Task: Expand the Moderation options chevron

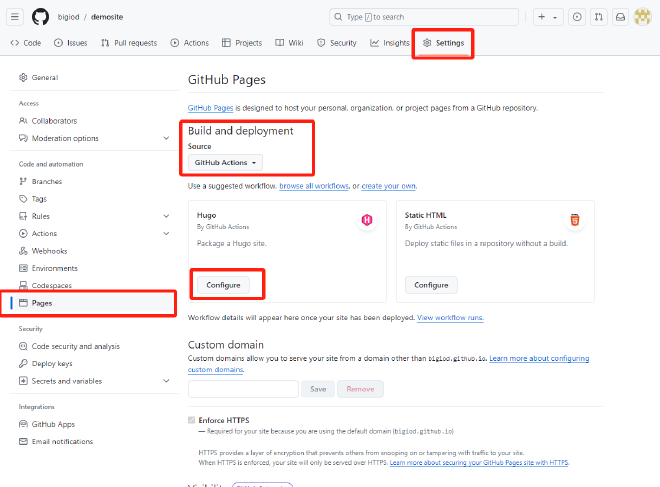Action: [166, 138]
